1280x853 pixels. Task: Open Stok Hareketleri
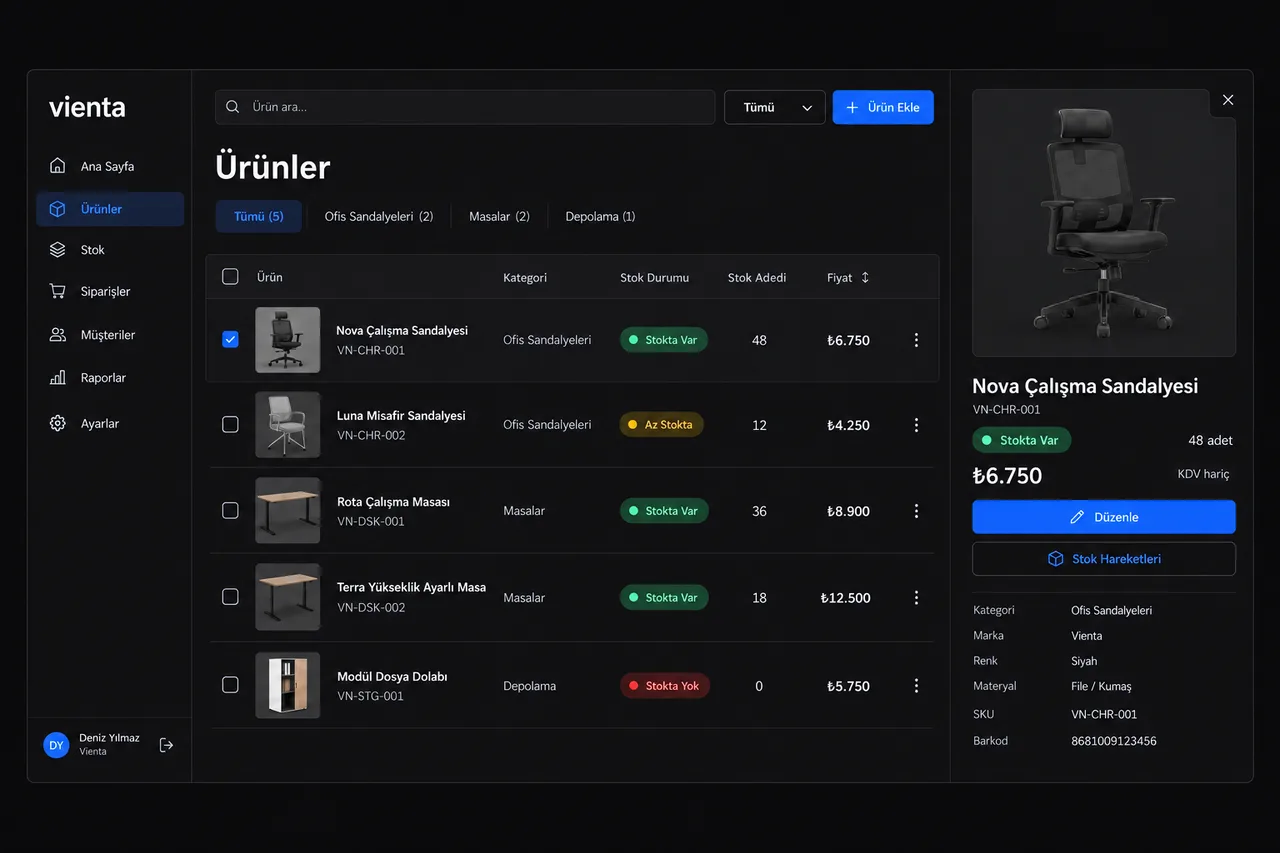1104,559
